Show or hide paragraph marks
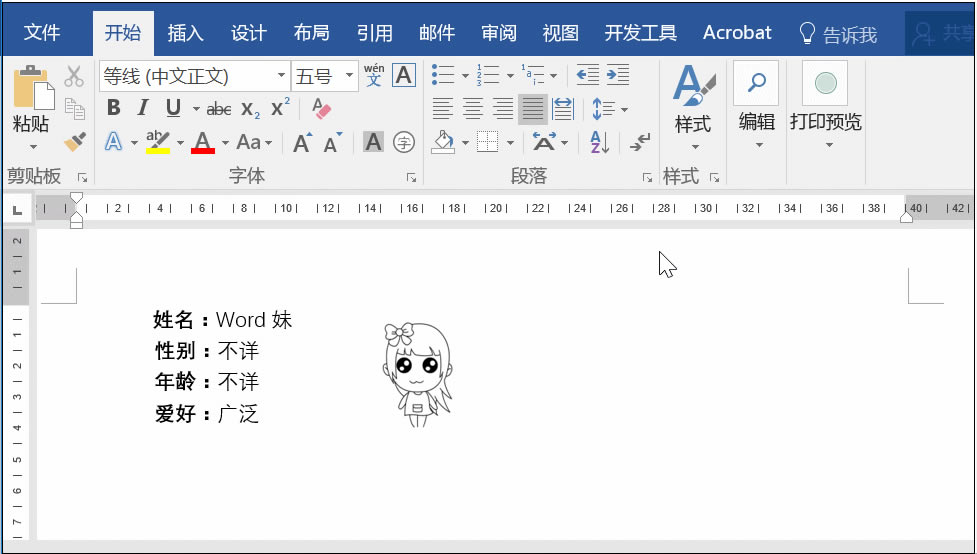 tap(640, 143)
